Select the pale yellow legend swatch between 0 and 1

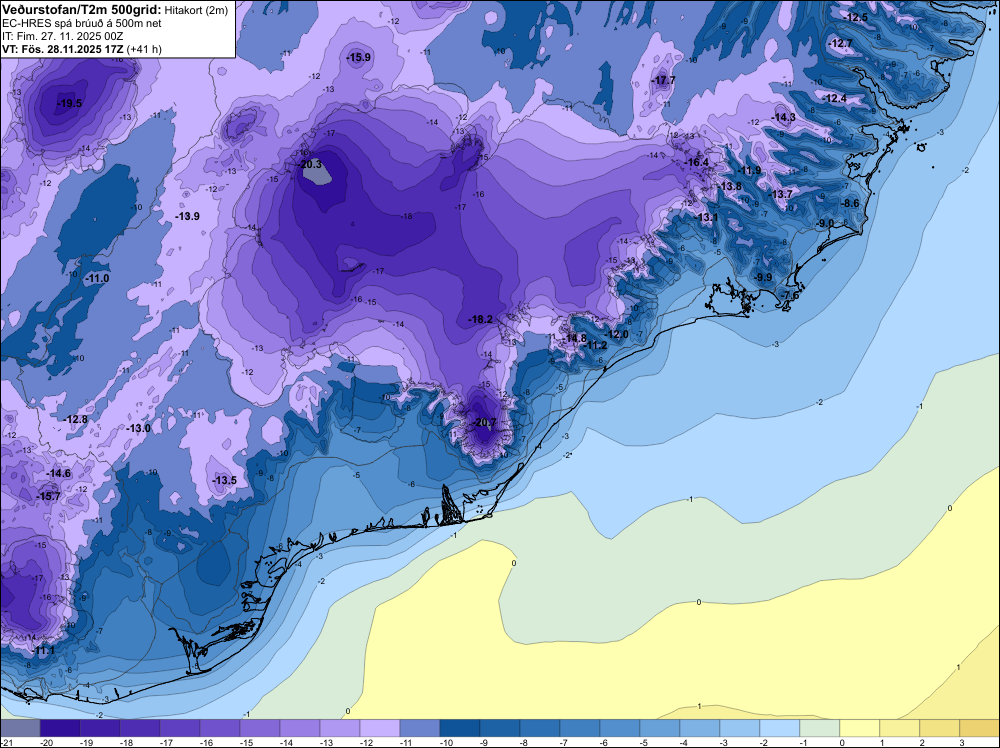point(860,728)
